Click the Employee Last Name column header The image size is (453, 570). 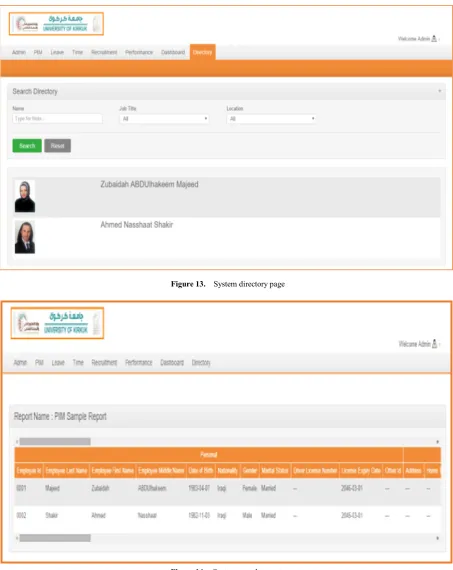pyautogui.click(x=66, y=470)
